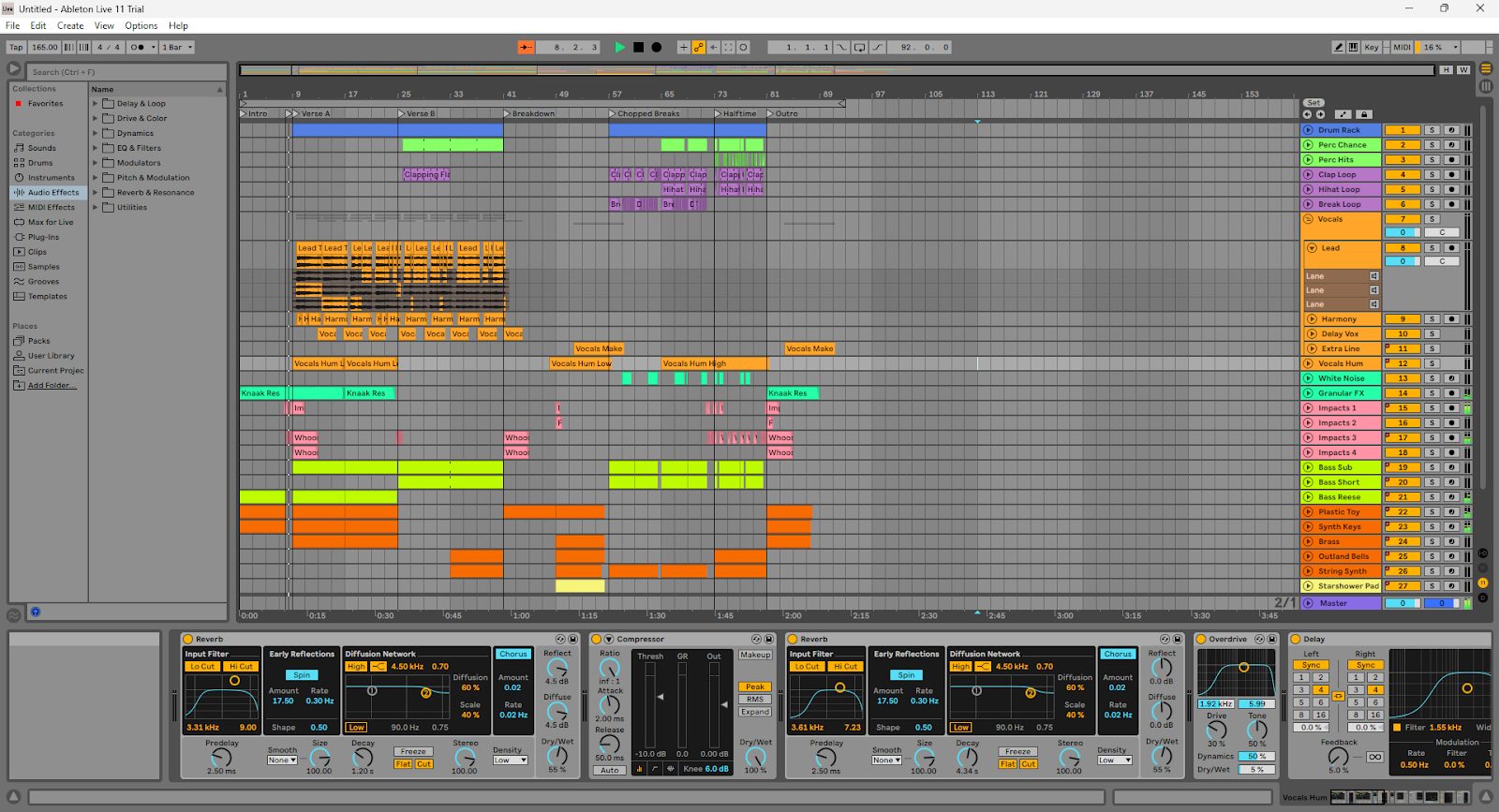Click Add Folder in Places
Screen dimensions: 1499x812
pyautogui.click(x=52, y=386)
